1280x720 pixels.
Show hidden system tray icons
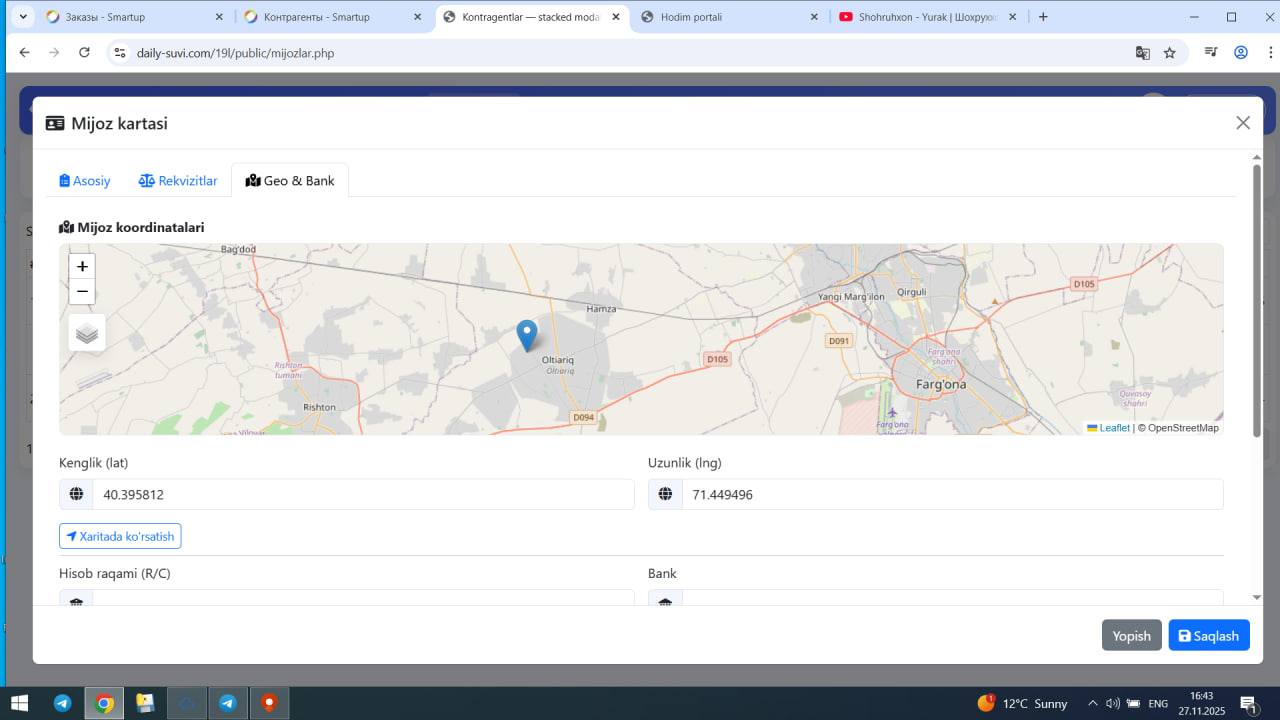pyautogui.click(x=1092, y=703)
